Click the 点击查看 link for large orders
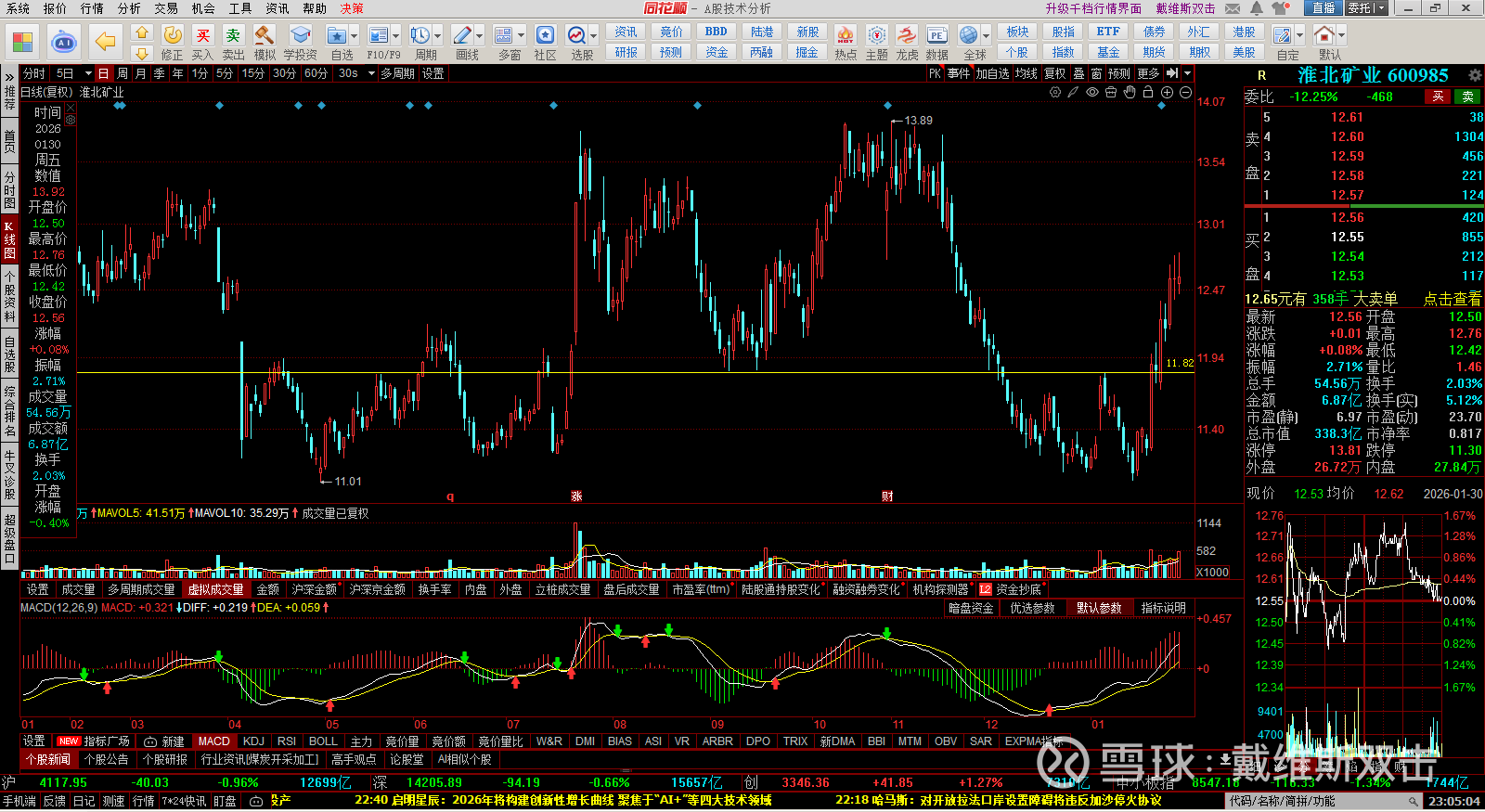Viewport: 1485px width, 812px height. click(1453, 299)
